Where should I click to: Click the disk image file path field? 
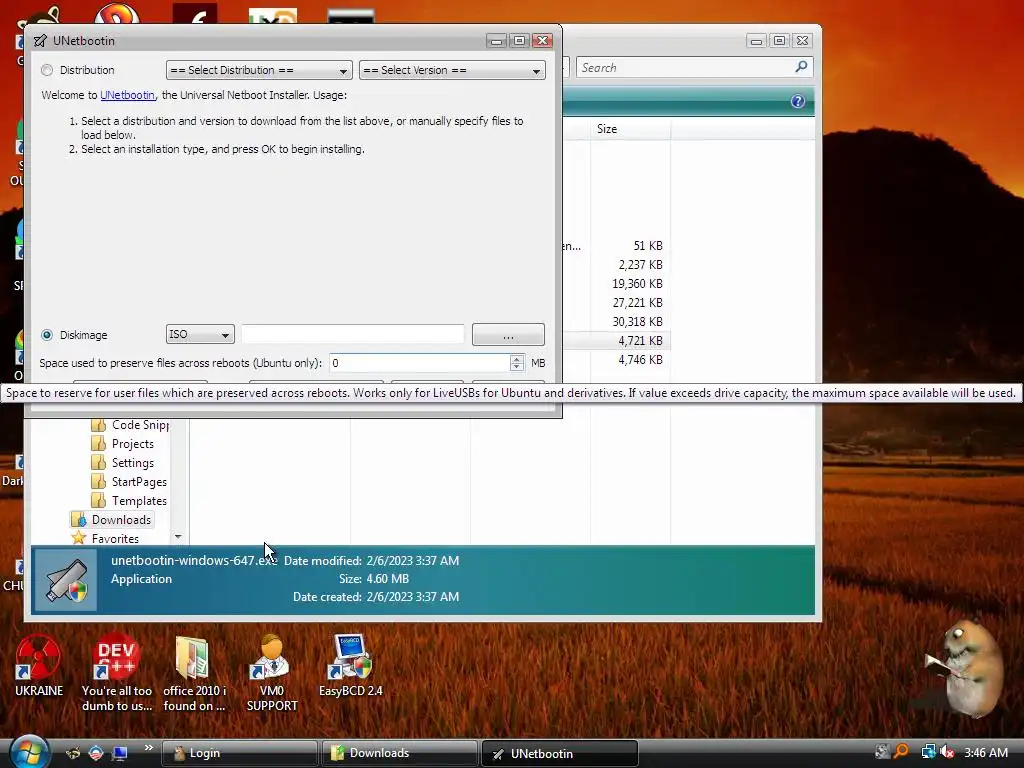tap(353, 334)
